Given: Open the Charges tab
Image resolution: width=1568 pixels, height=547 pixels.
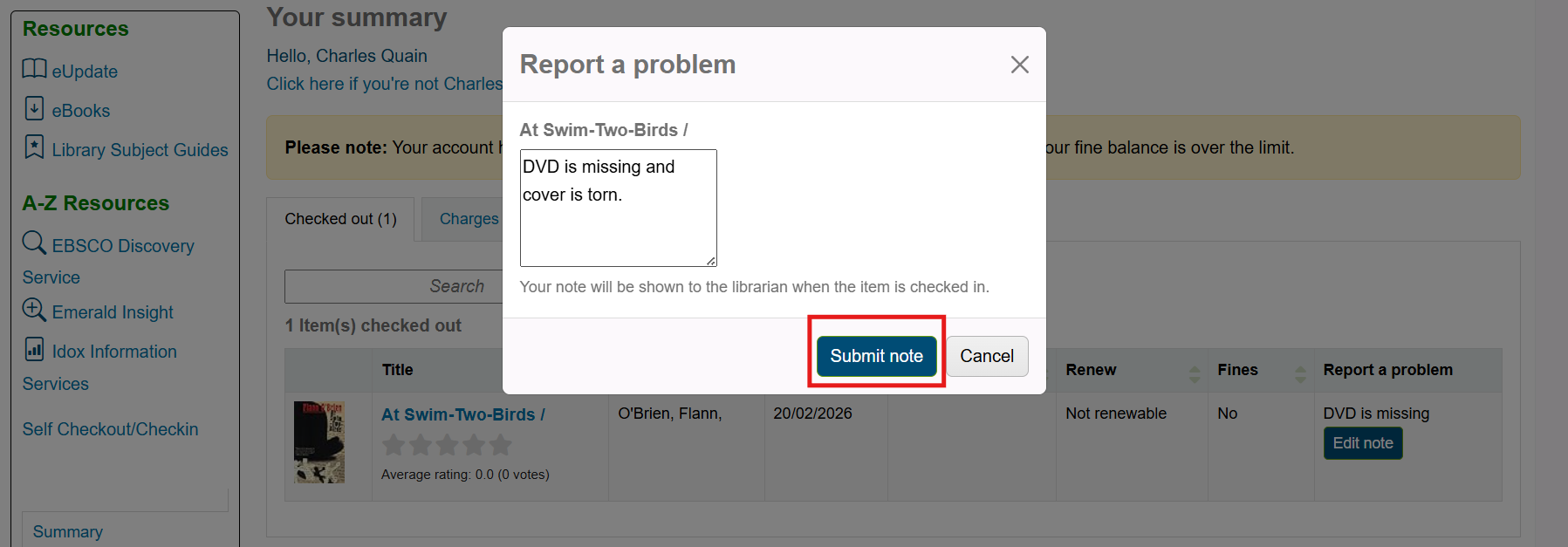Looking at the screenshot, I should tap(469, 219).
